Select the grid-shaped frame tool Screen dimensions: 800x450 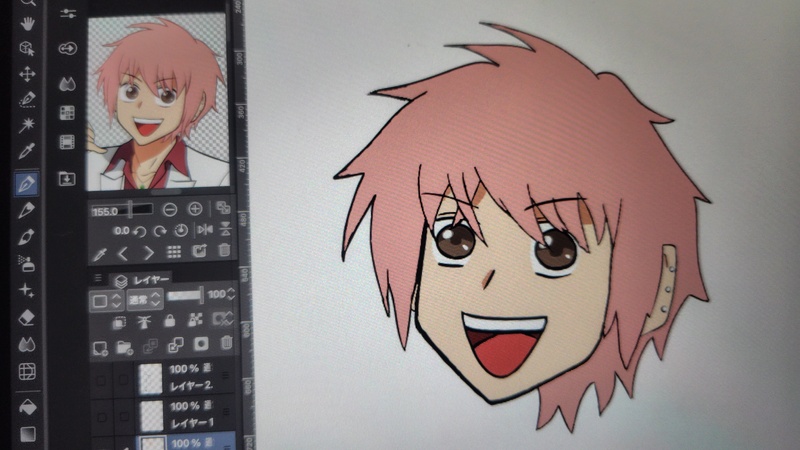tap(27, 371)
